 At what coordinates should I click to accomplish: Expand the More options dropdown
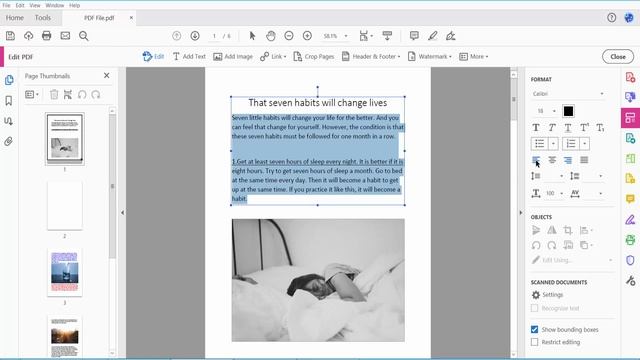coord(473,56)
